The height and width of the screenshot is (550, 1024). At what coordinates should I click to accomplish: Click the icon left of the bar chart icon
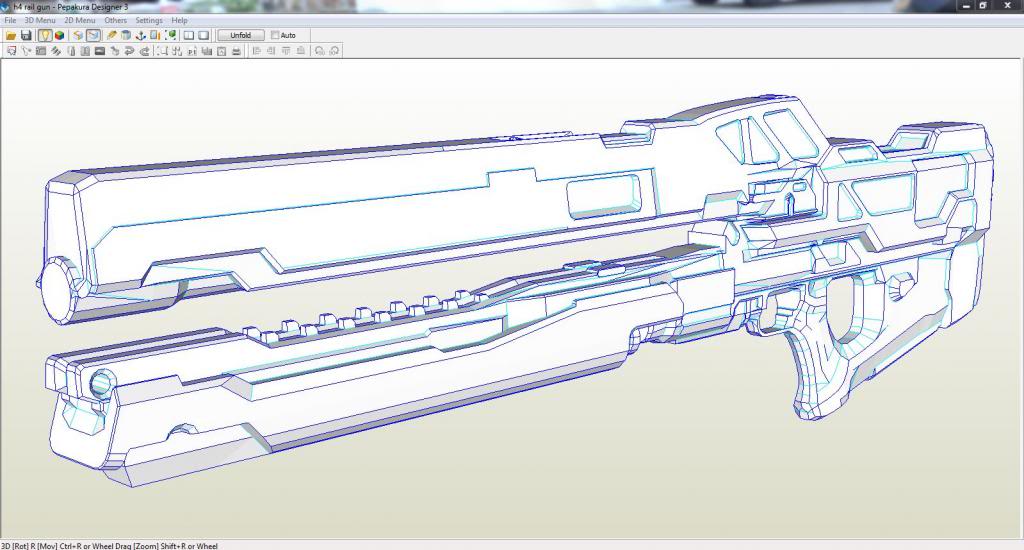192,51
